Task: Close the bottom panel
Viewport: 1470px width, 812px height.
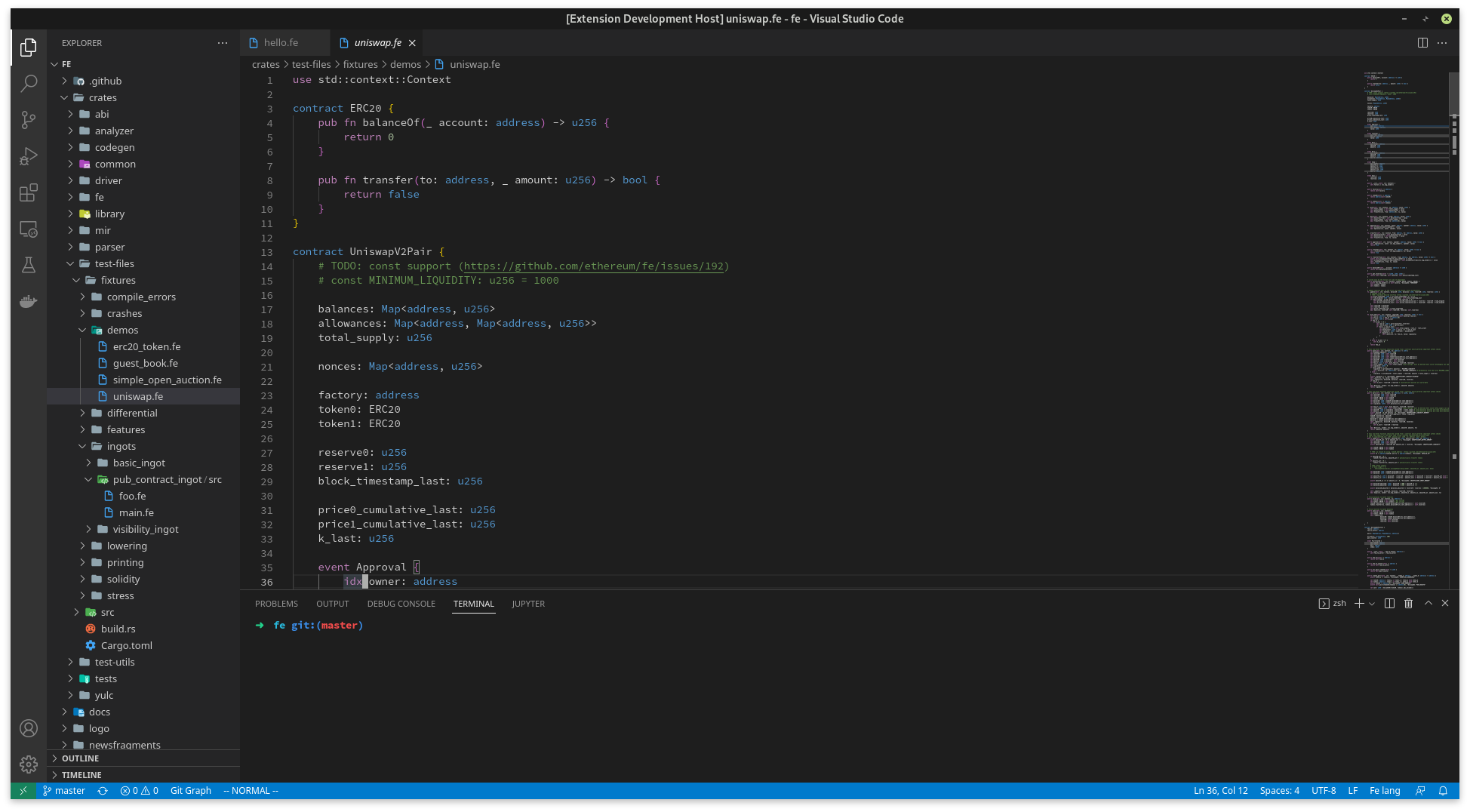Action: [x=1445, y=604]
